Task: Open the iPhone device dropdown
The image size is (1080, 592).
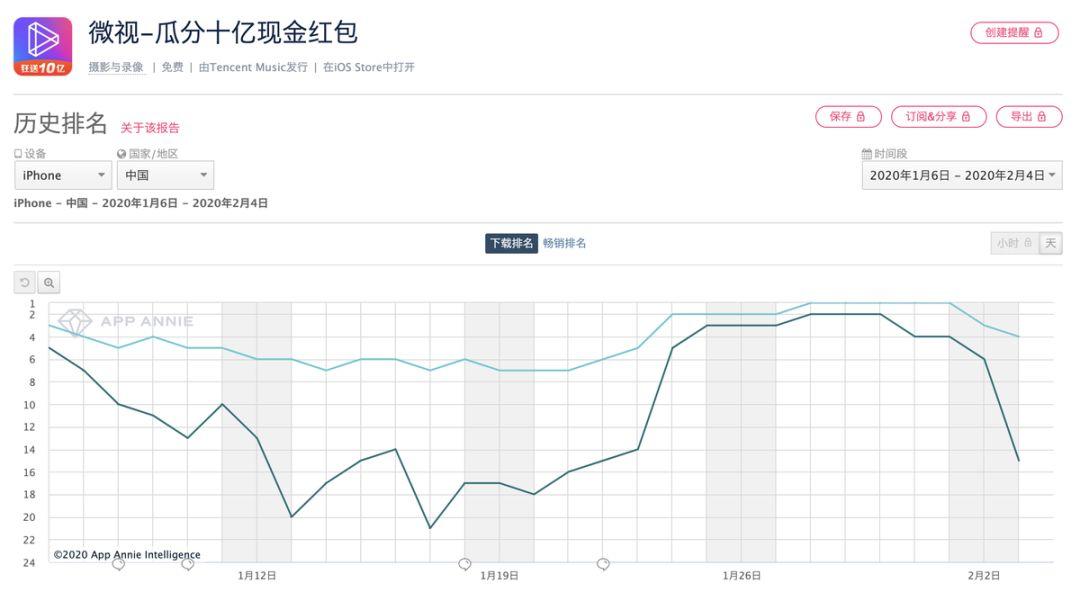Action: tap(63, 175)
